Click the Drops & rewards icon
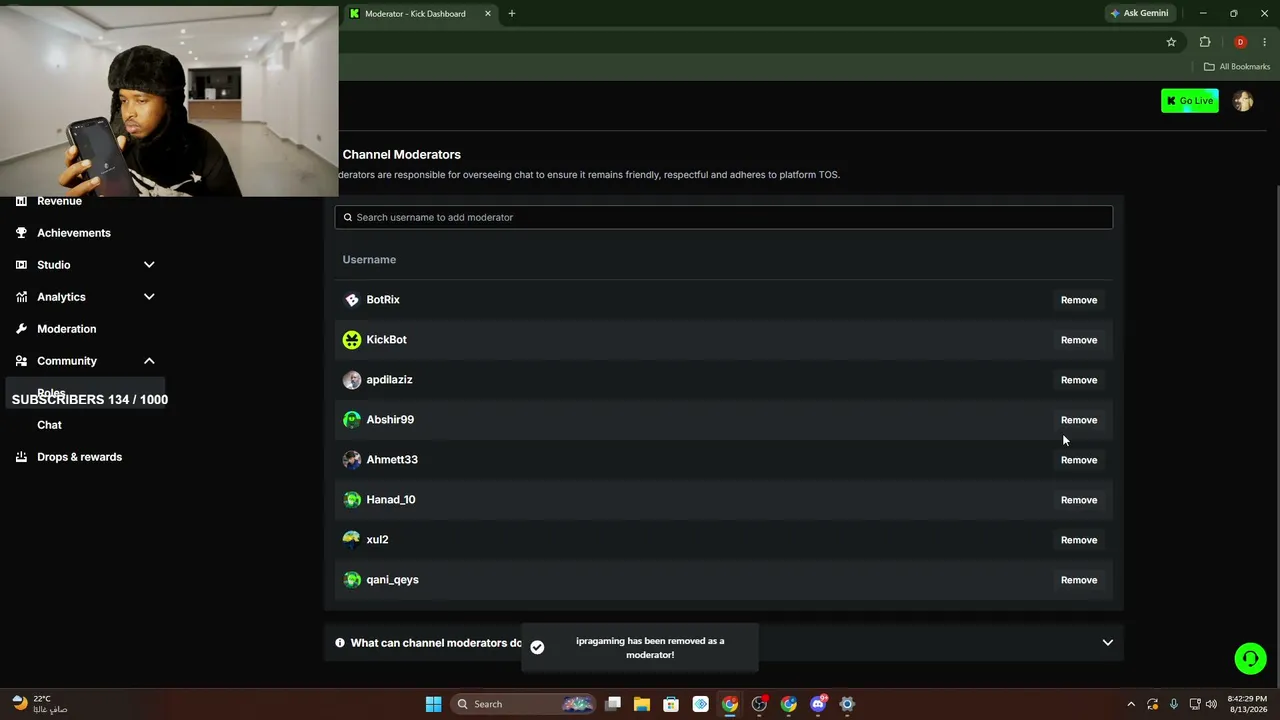The image size is (1280, 720). 21,457
